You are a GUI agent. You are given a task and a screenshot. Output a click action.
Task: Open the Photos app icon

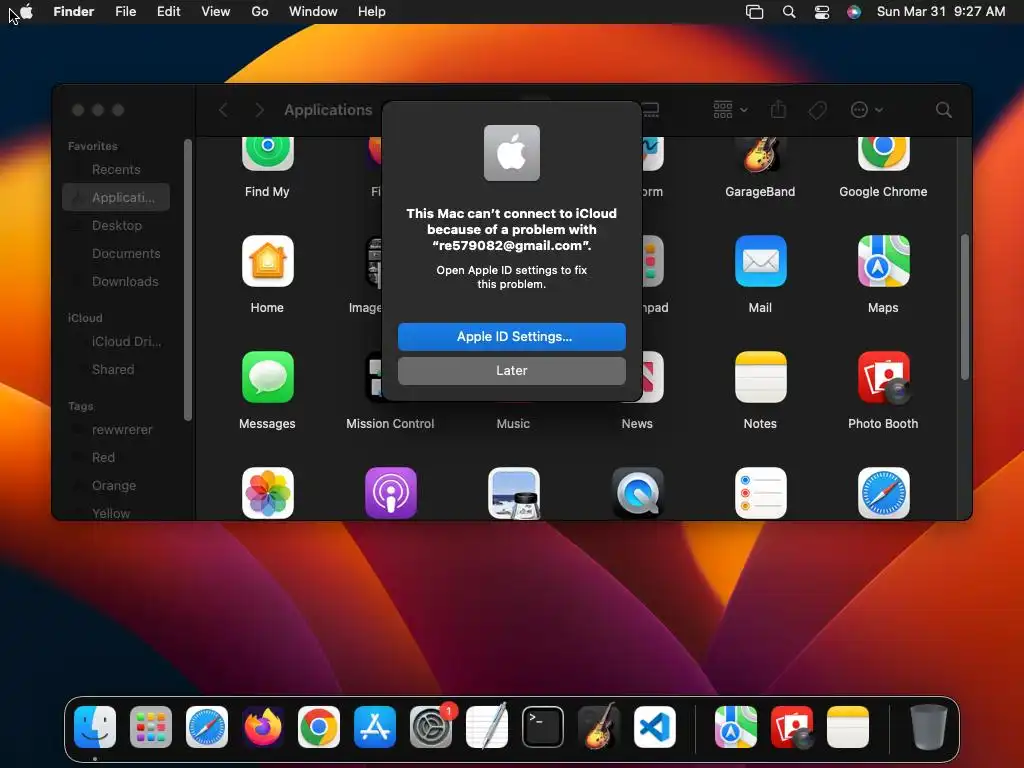click(x=267, y=492)
